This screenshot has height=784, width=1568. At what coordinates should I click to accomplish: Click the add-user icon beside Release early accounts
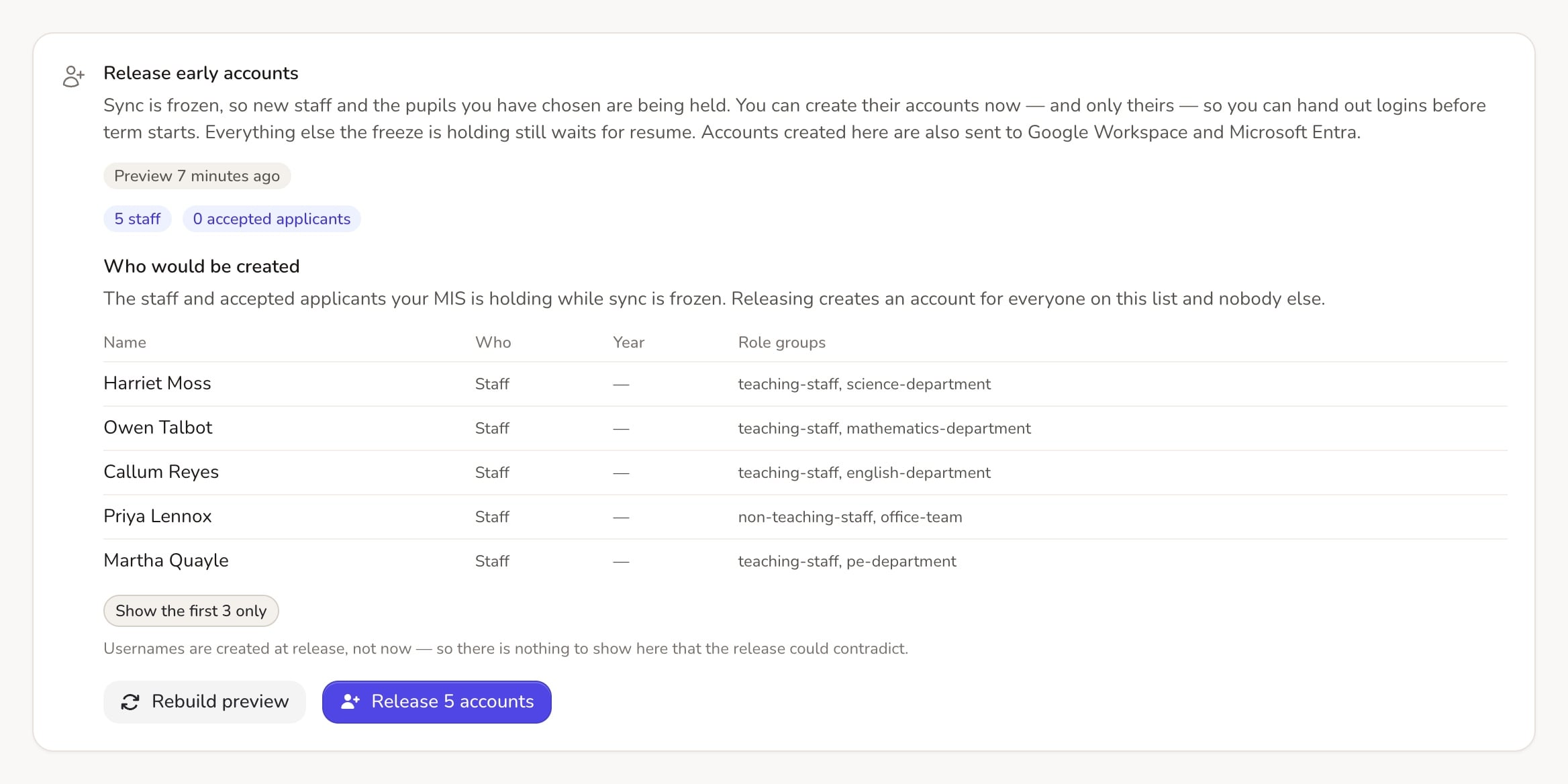pos(73,76)
